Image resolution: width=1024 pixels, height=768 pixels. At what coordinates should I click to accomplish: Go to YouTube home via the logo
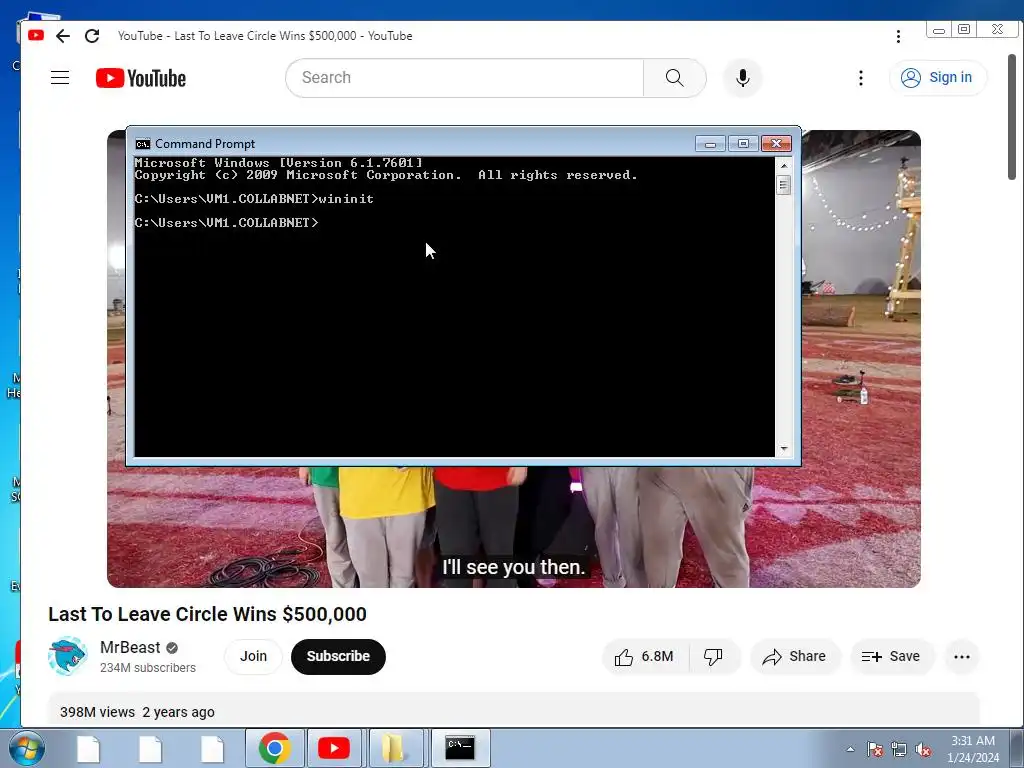click(140, 78)
